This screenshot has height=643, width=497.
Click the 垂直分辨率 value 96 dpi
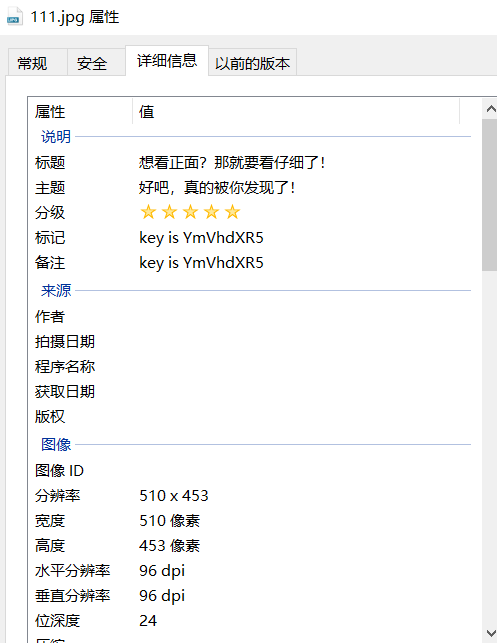(x=162, y=596)
